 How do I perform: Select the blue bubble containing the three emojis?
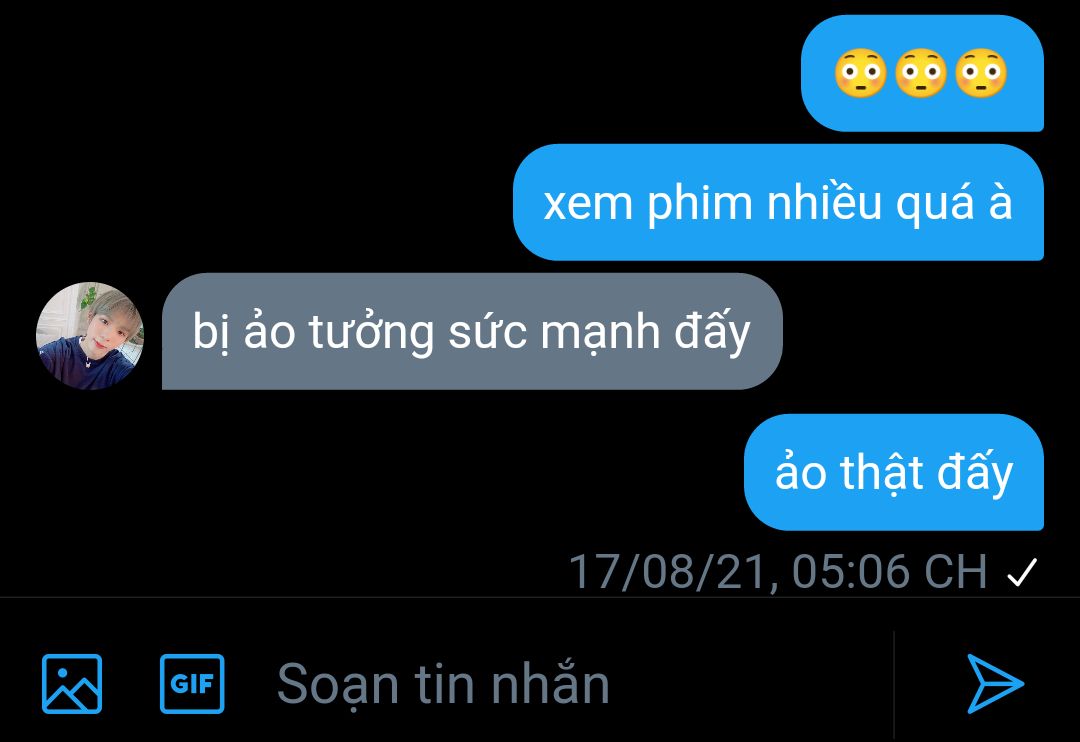922,73
